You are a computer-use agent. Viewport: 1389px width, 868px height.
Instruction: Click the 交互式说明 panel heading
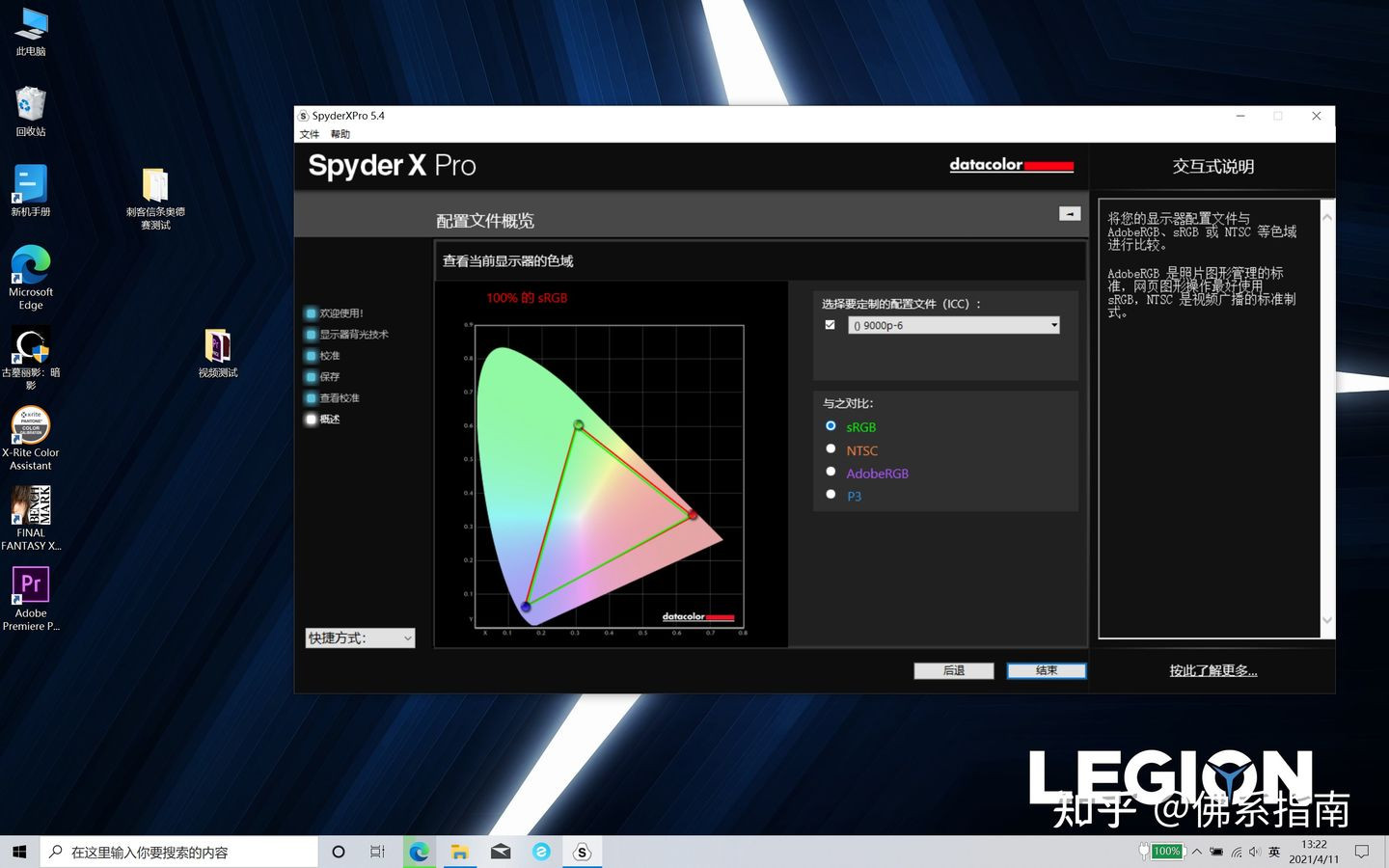click(1213, 167)
